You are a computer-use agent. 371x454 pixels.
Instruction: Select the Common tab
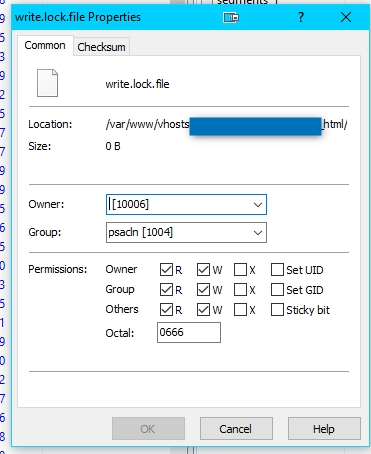tap(45, 45)
